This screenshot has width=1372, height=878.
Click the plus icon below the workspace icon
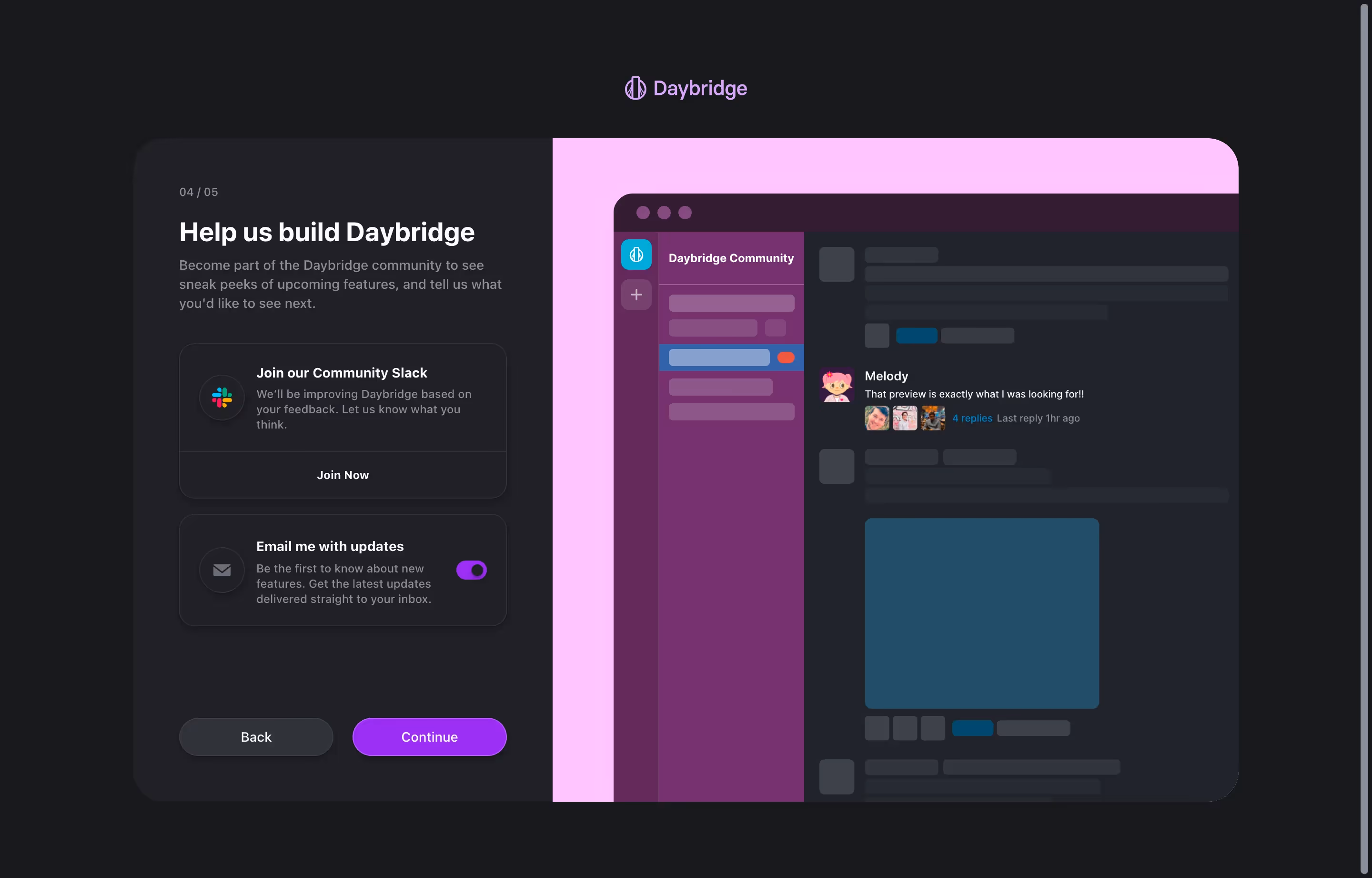coord(636,294)
